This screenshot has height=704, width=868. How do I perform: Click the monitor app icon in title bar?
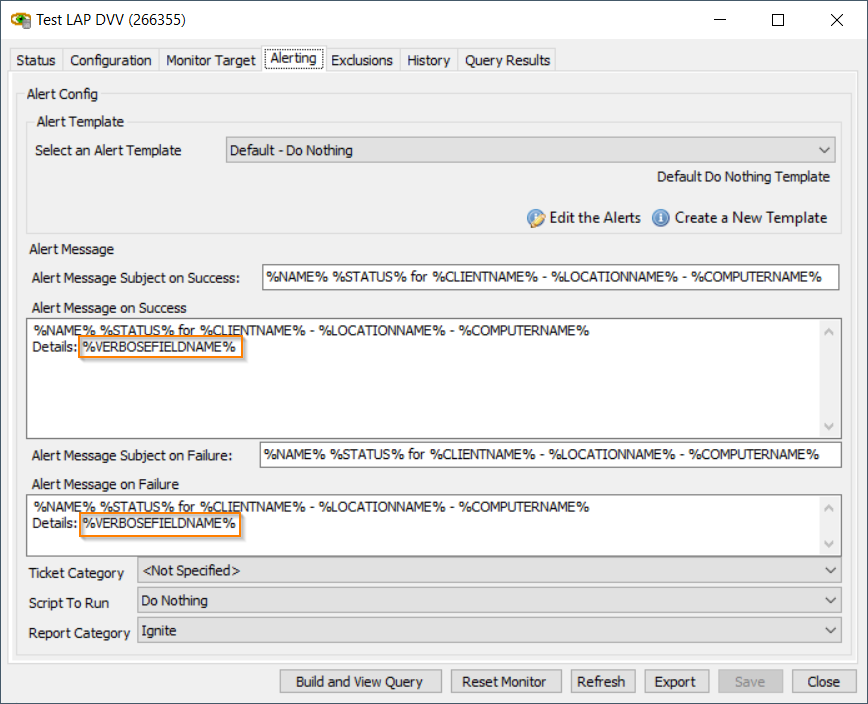point(21,20)
